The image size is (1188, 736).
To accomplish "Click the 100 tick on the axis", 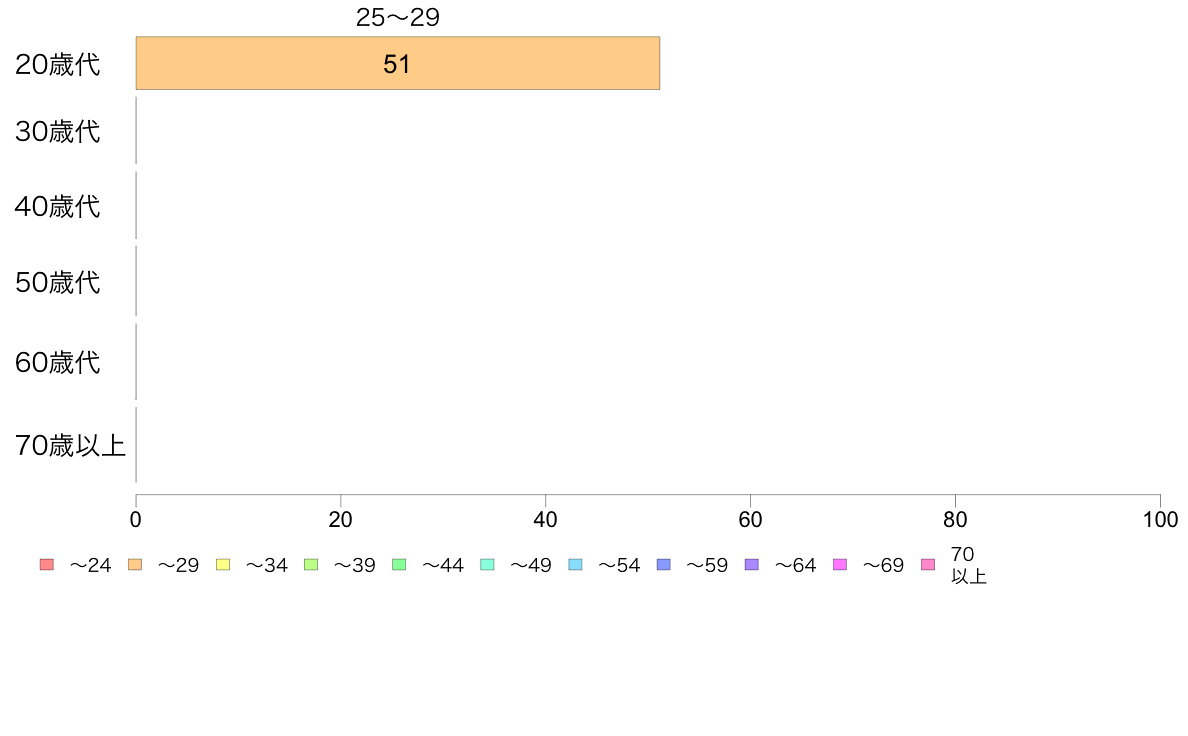I will 1160,519.
